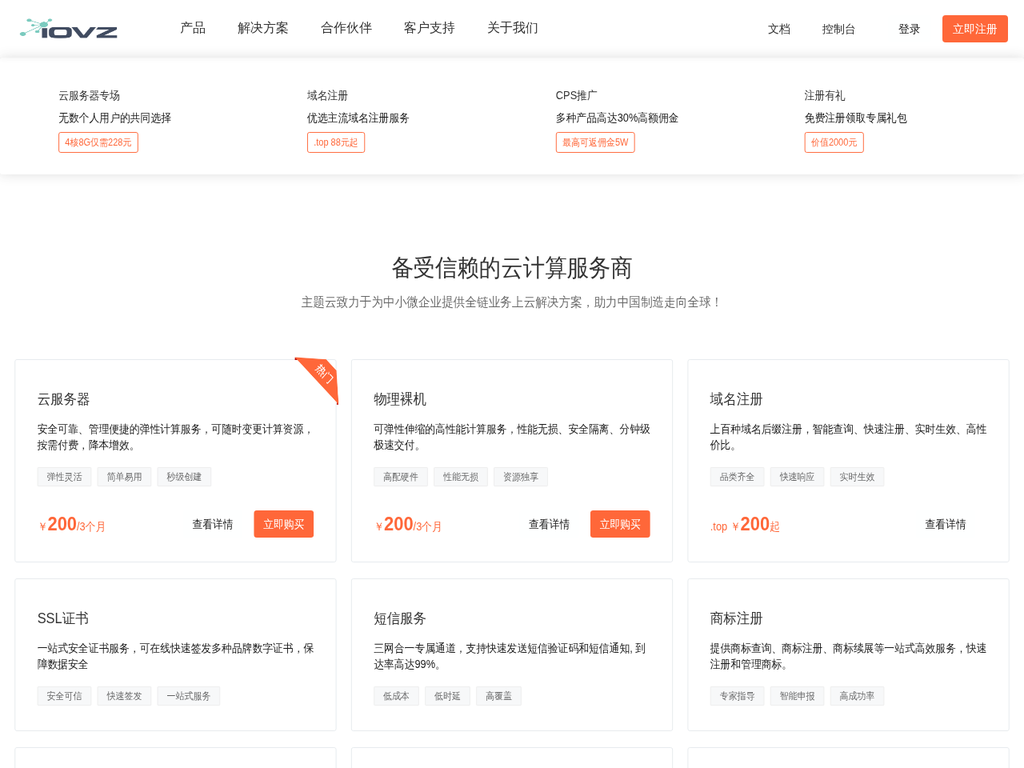Select the 一站式服务 tag

pyautogui.click(x=189, y=696)
